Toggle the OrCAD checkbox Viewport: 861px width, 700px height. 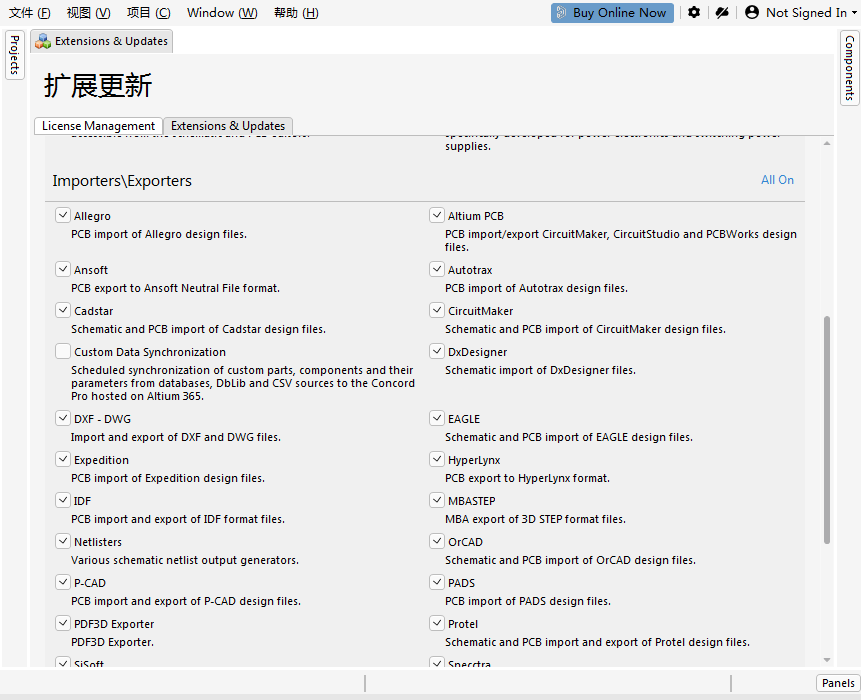[437, 541]
